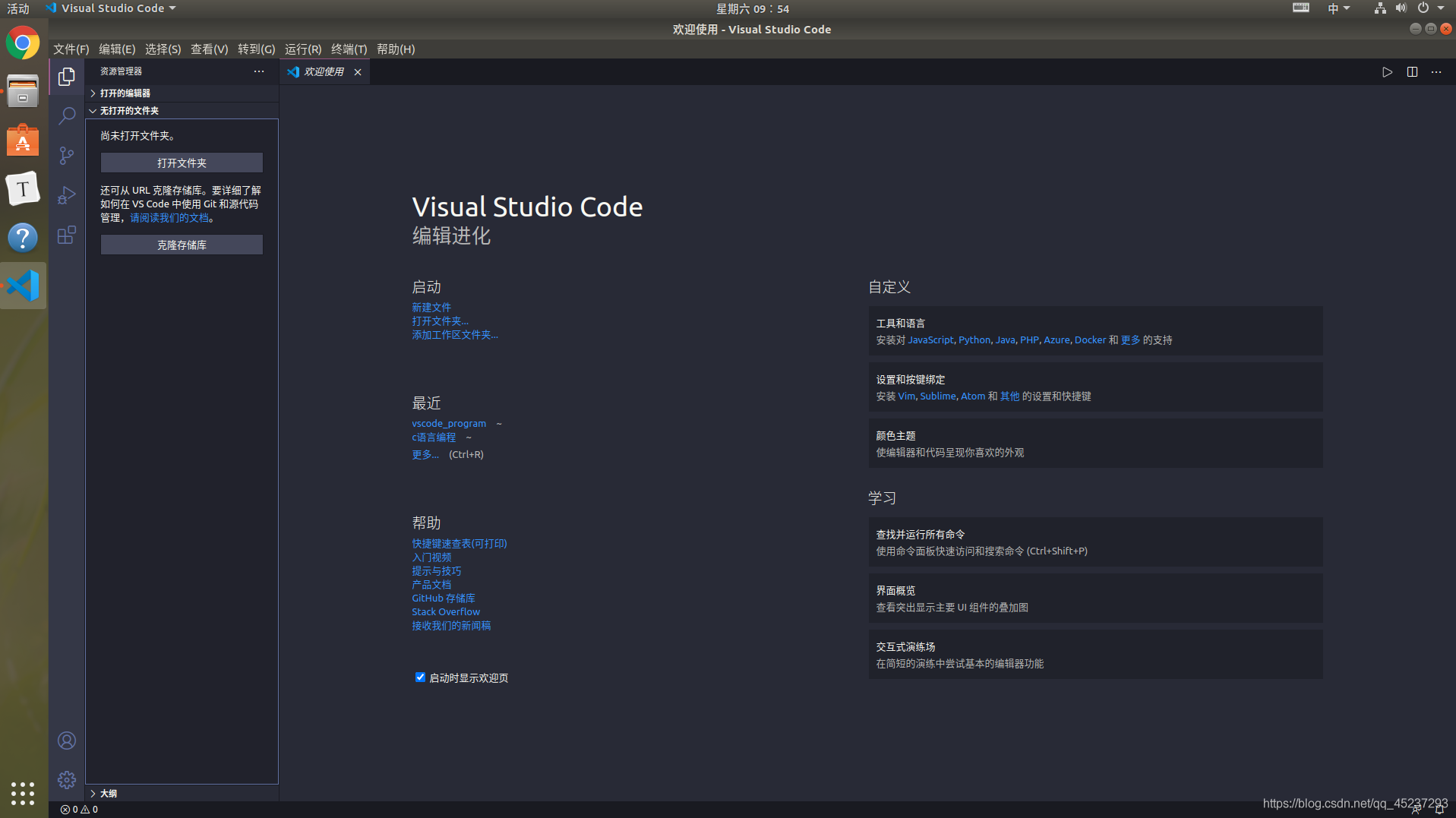This screenshot has width=1456, height=818.
Task: Click the split editor icon
Action: click(1412, 72)
